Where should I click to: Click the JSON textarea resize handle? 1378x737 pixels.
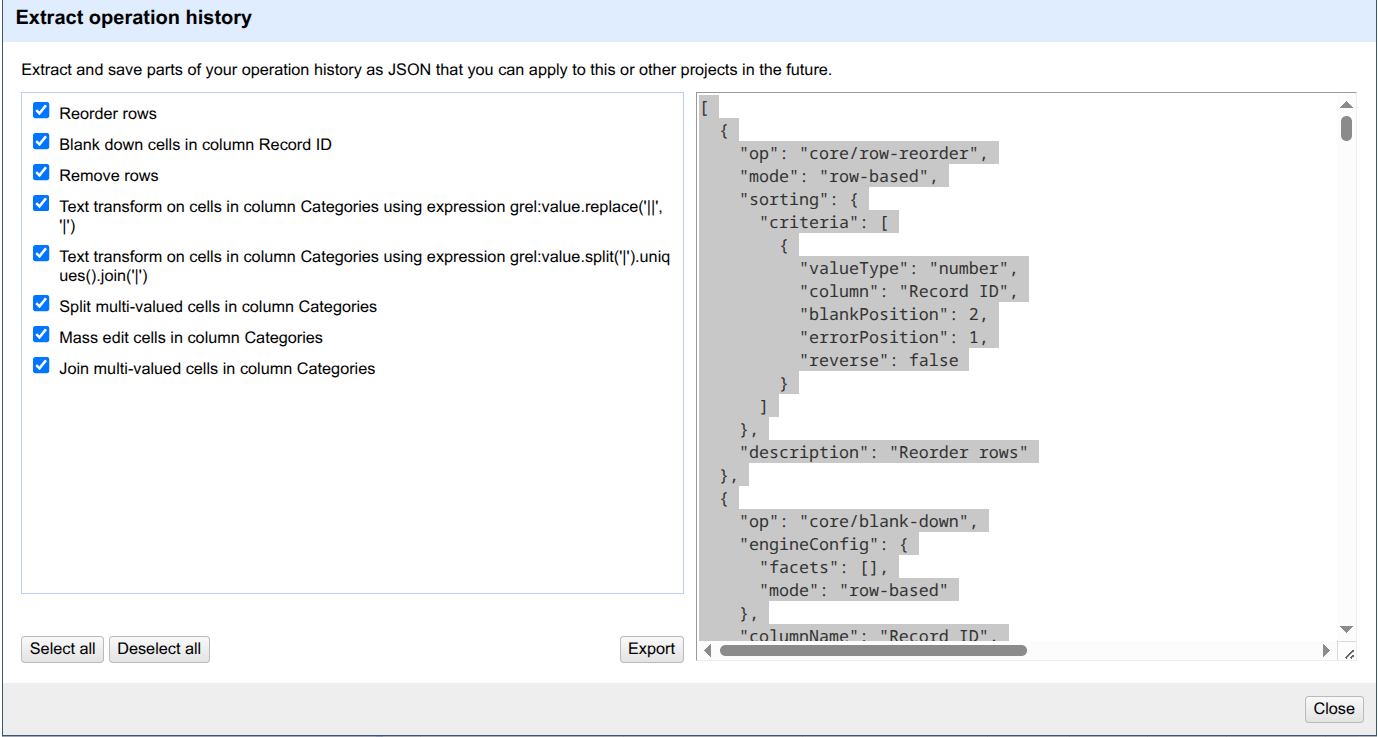(1348, 653)
